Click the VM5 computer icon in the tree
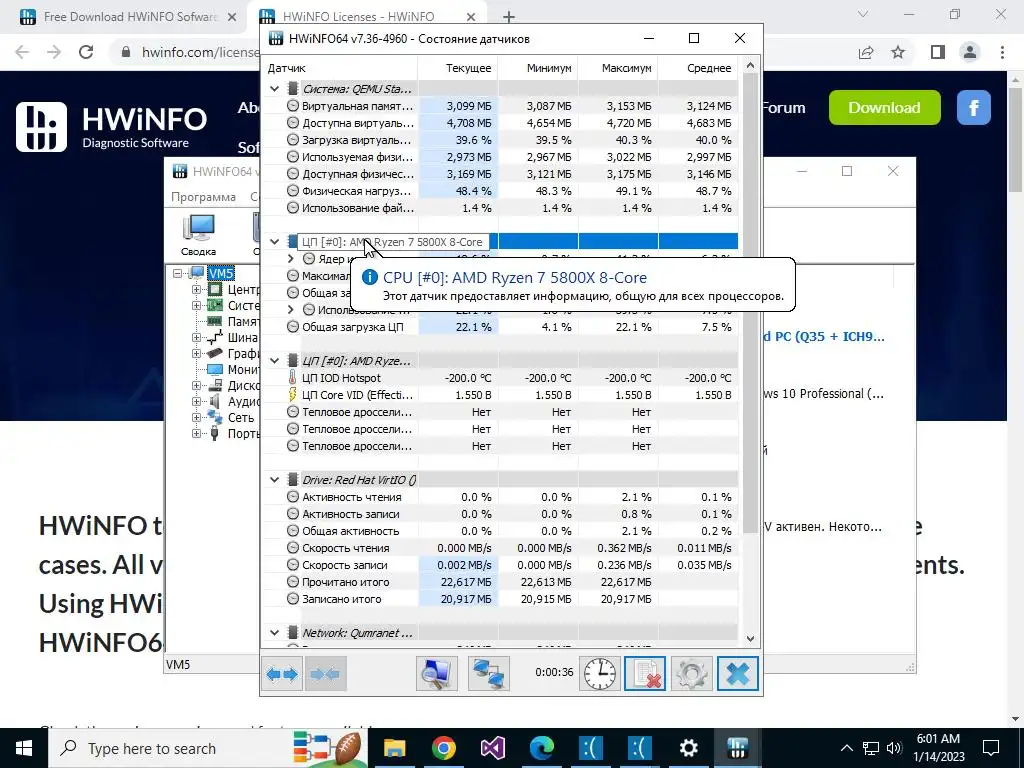 pyautogui.click(x=197, y=273)
